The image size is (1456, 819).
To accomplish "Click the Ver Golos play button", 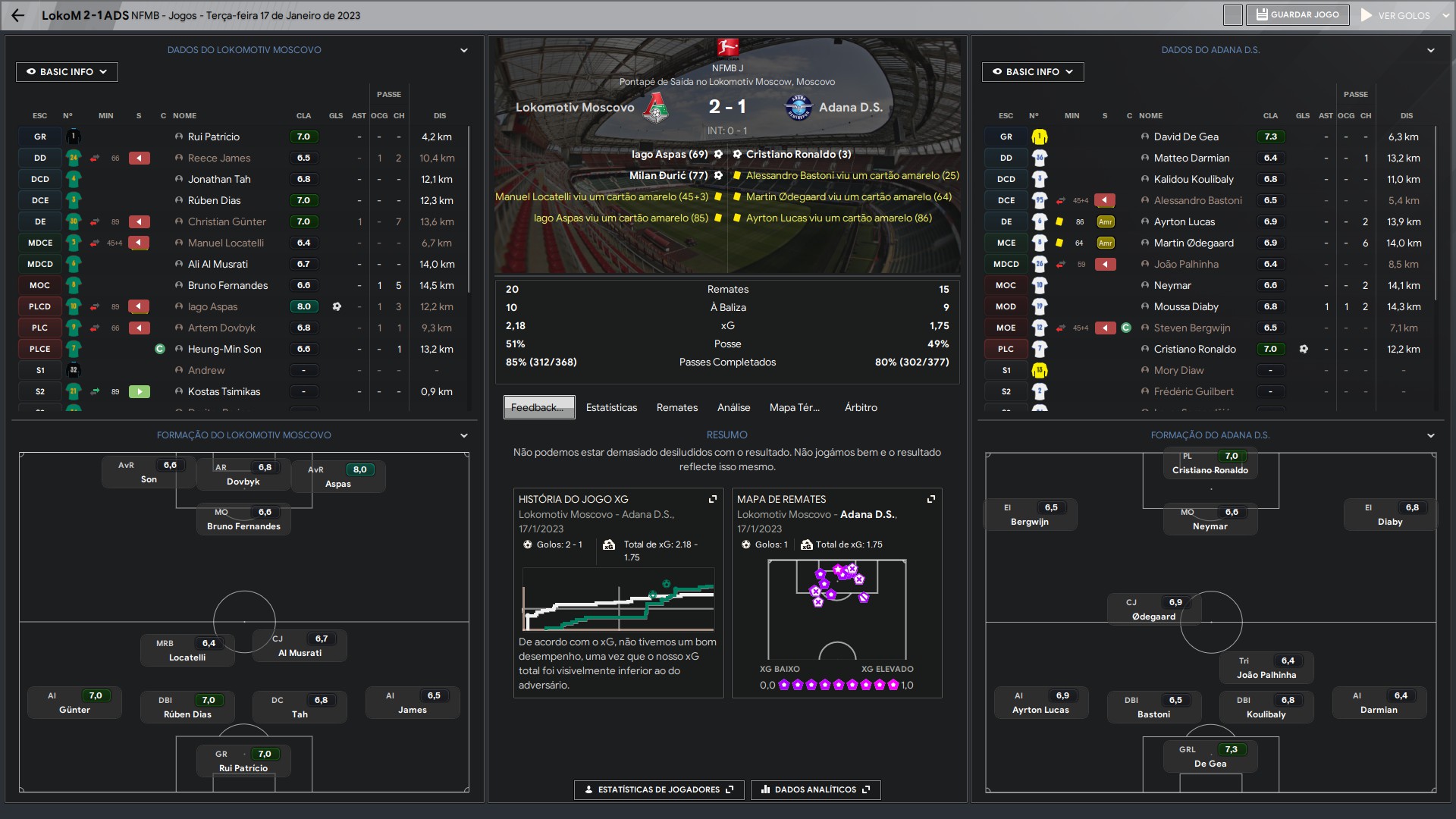I will click(1395, 15).
